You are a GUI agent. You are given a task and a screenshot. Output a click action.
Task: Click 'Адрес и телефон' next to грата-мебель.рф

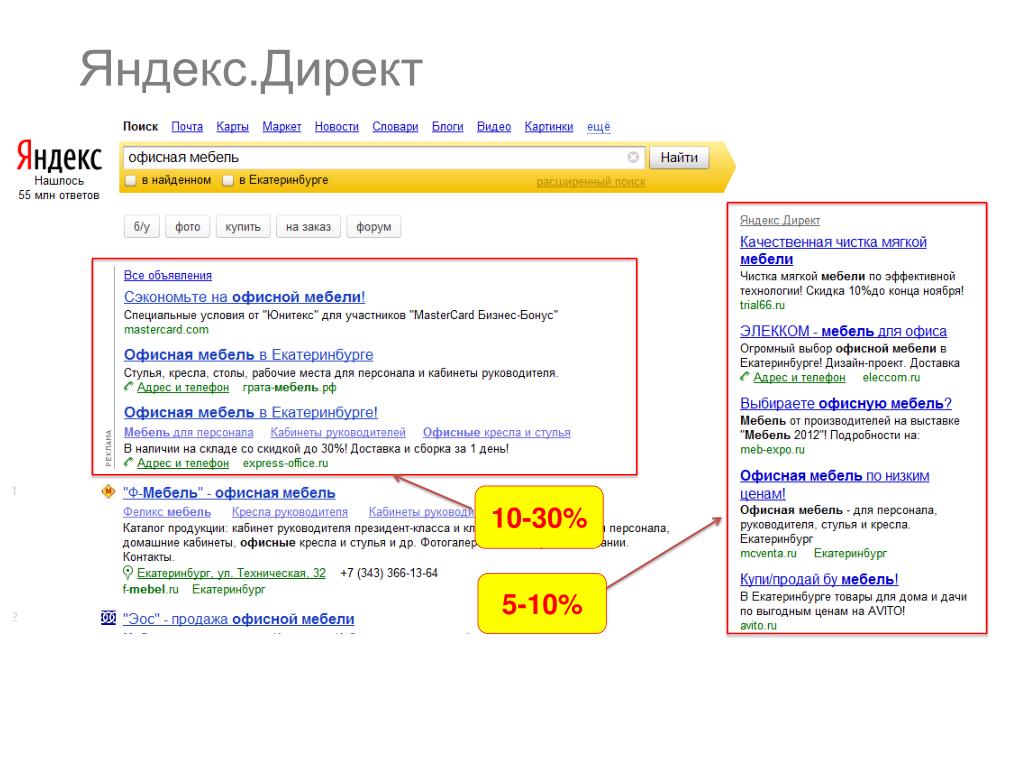pos(183,387)
